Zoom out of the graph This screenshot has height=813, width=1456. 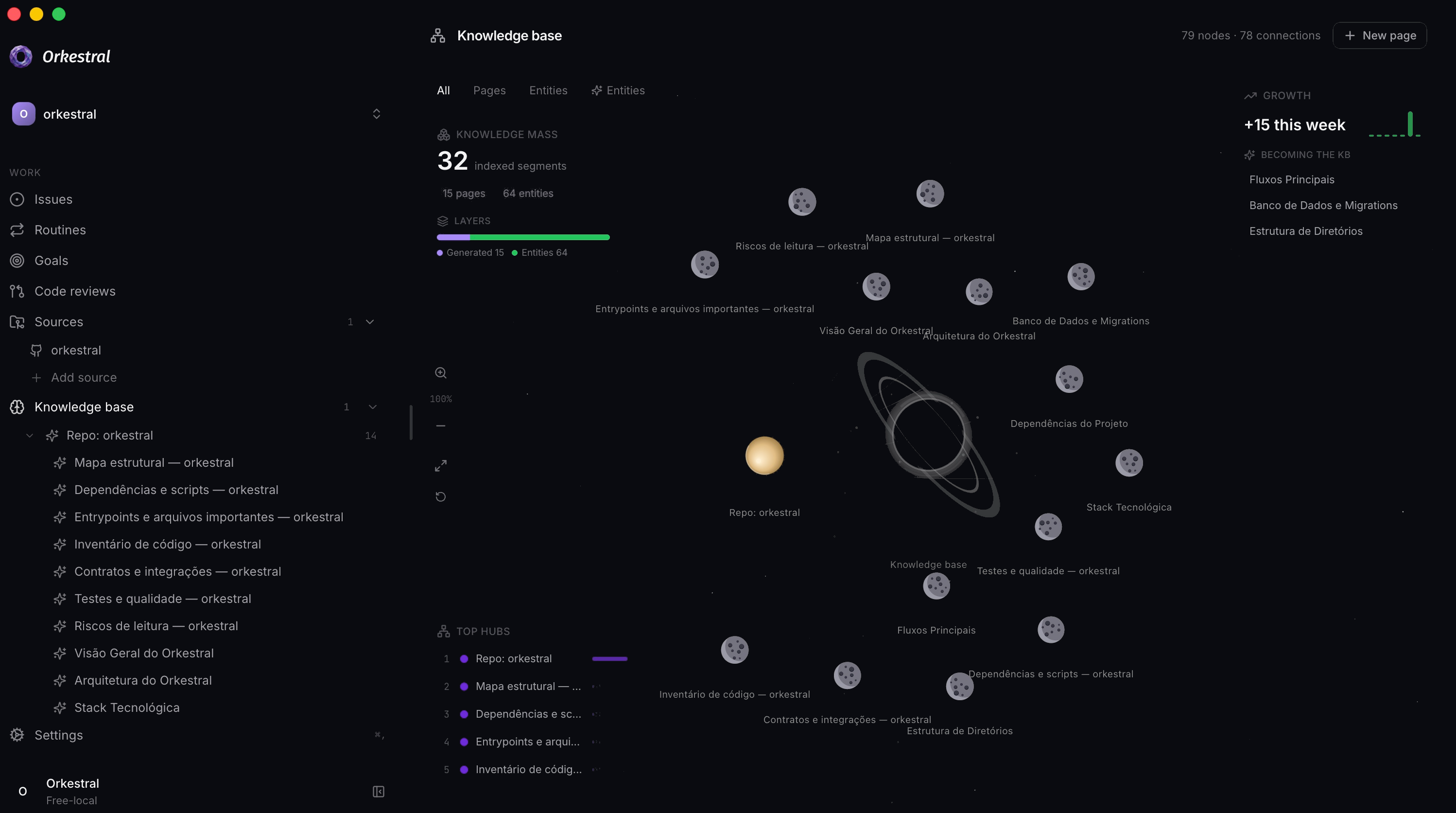tap(440, 425)
